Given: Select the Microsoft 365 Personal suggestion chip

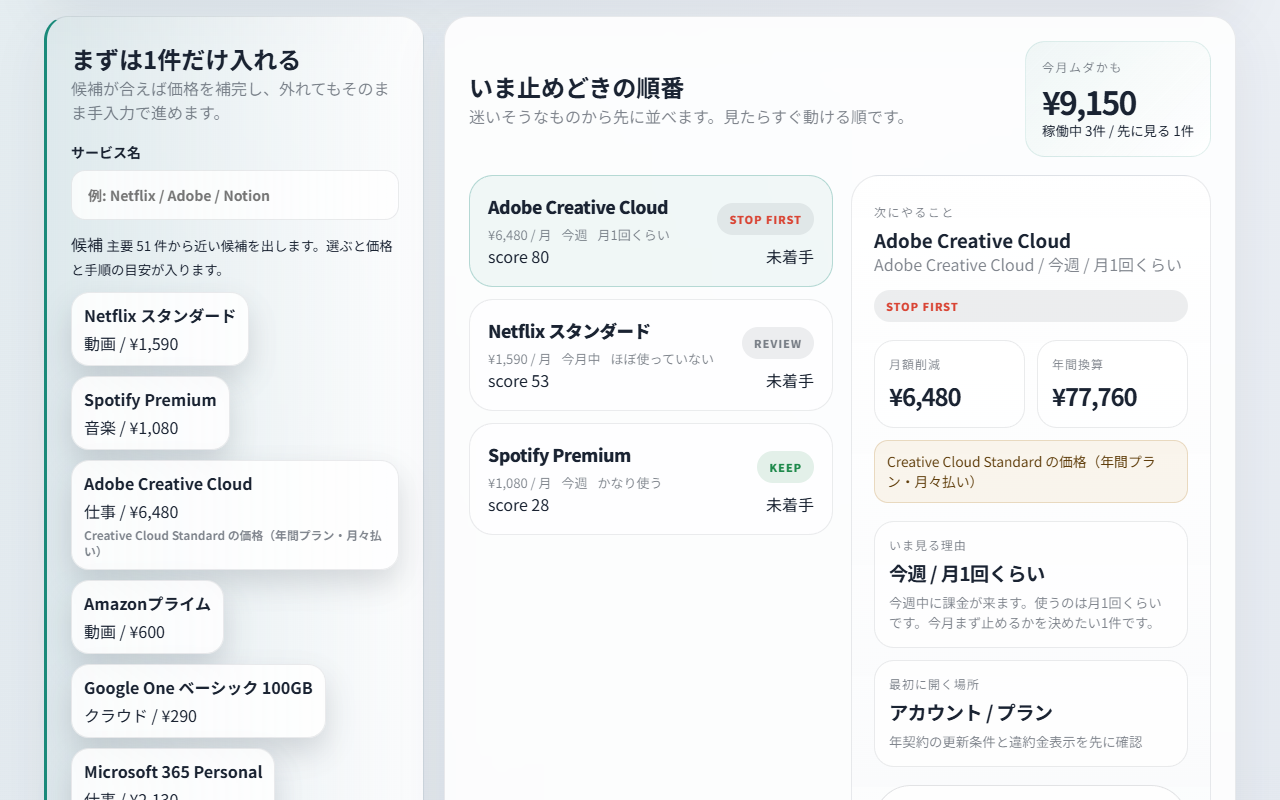Looking at the screenshot, I should tap(173, 775).
